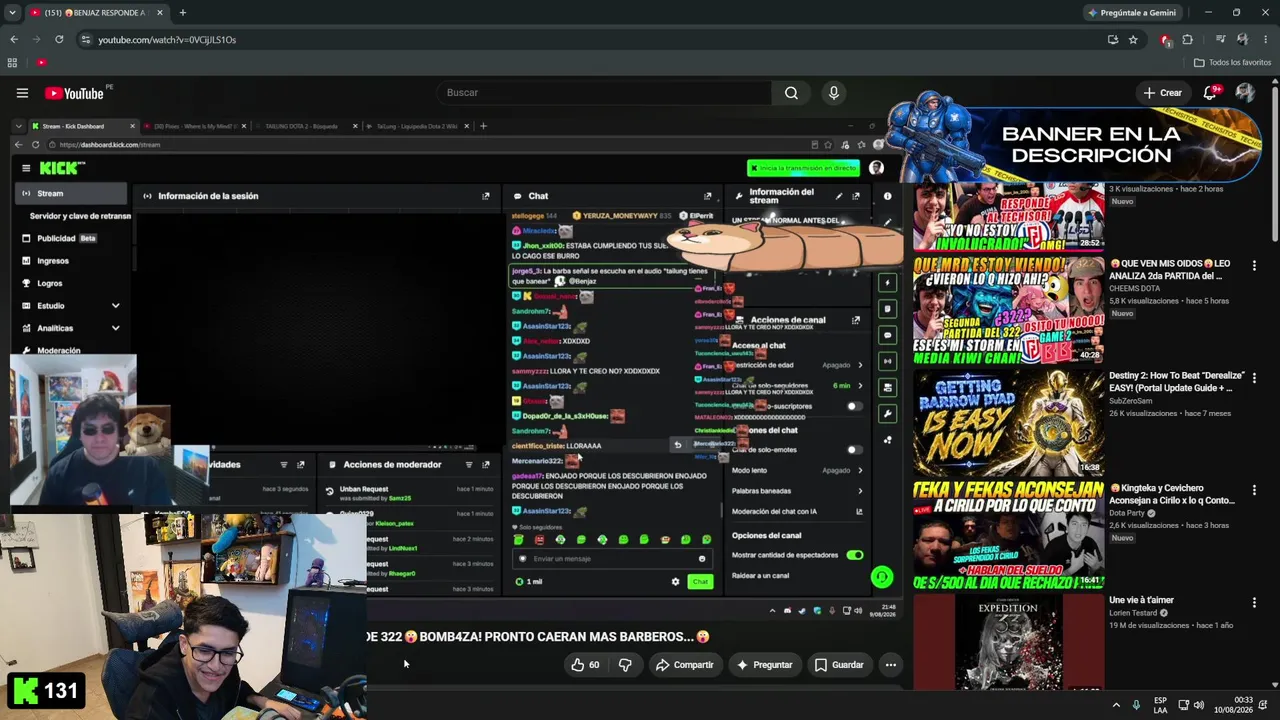
Task: Open the Teka y Fekas Aconsejan thumbnail
Action: pyautogui.click(x=1008, y=534)
